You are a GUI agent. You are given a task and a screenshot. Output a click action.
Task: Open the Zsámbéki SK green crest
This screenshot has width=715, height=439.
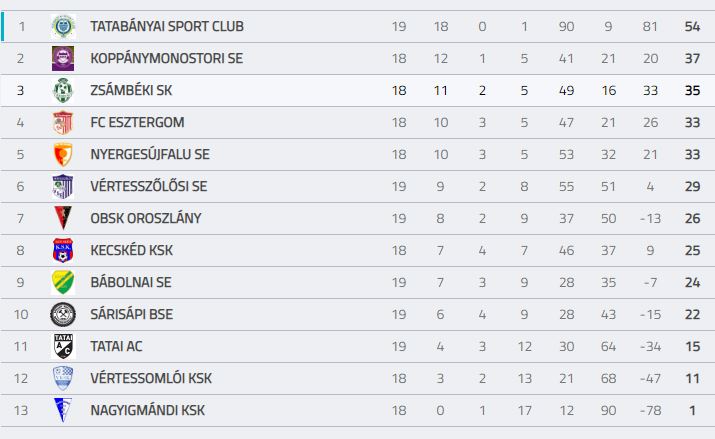pos(63,90)
